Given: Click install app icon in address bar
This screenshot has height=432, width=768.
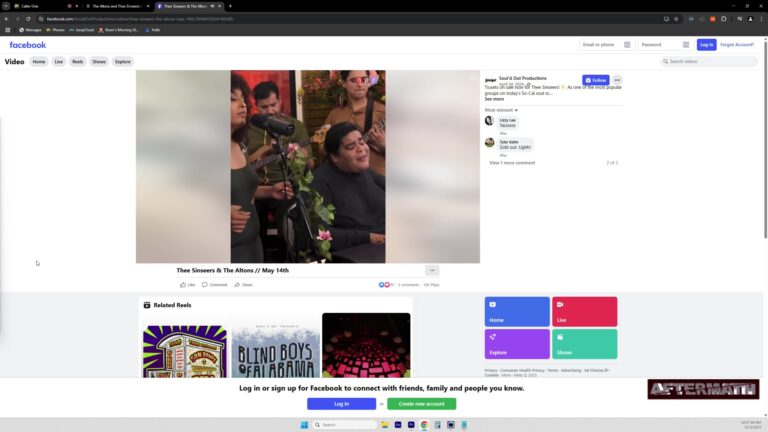Looking at the screenshot, I should pos(666,19).
